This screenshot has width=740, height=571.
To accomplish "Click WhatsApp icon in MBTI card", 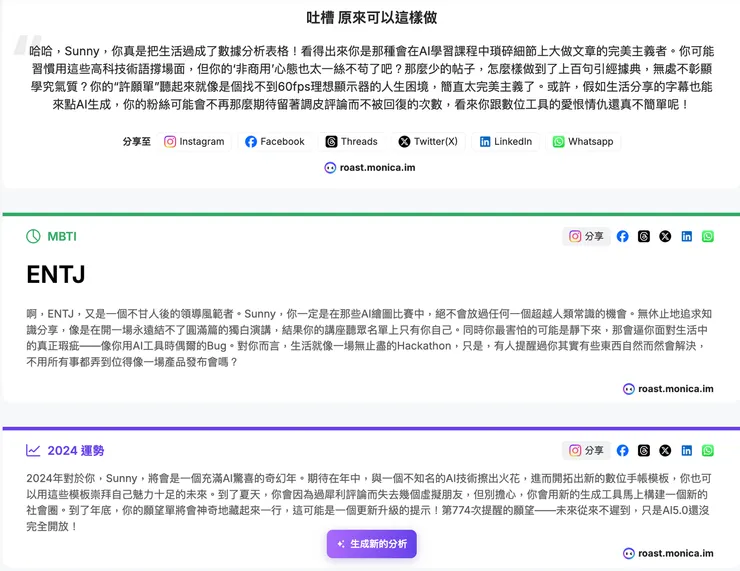I will (x=707, y=236).
